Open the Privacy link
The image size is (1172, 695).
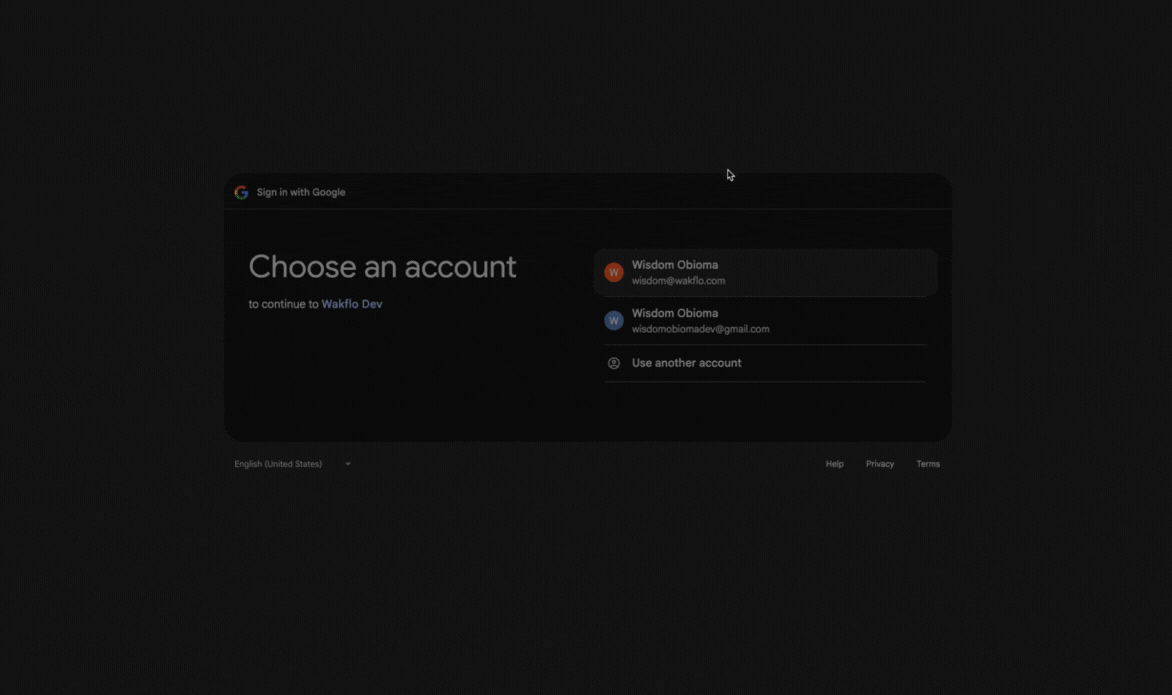tap(880, 463)
